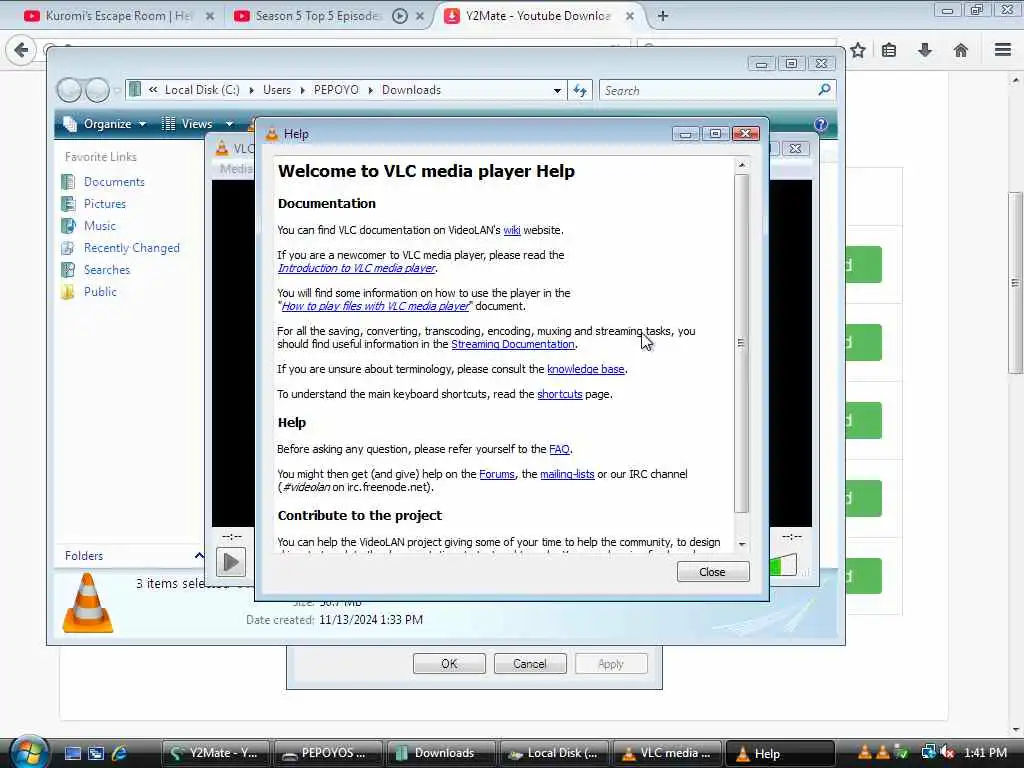Image resolution: width=1024 pixels, height=768 pixels.
Task: Open How to play files with VLC link
Action: 375,306
